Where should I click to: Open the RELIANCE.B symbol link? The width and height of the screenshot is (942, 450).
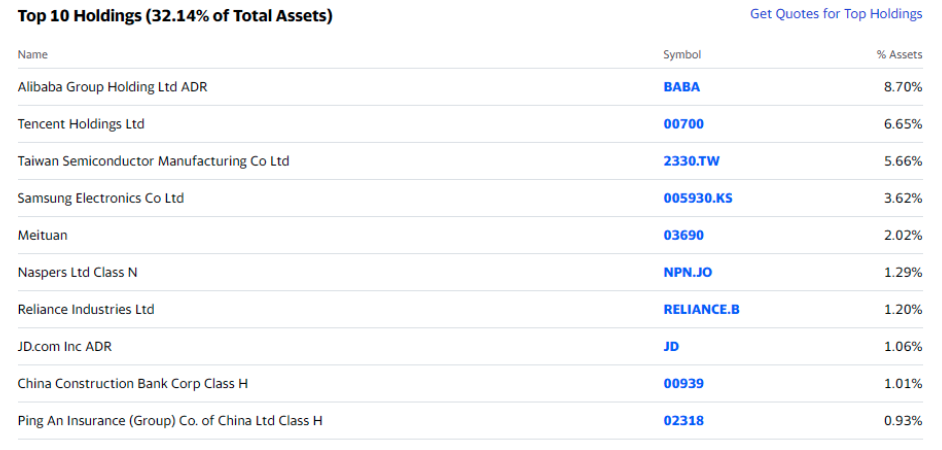(x=701, y=309)
